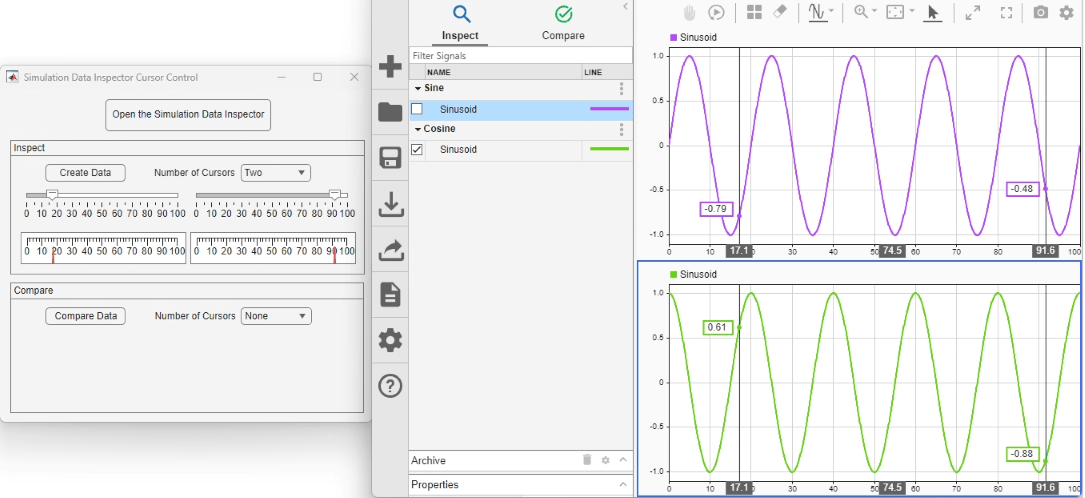Click the Export share arrow icon

(x=390, y=249)
